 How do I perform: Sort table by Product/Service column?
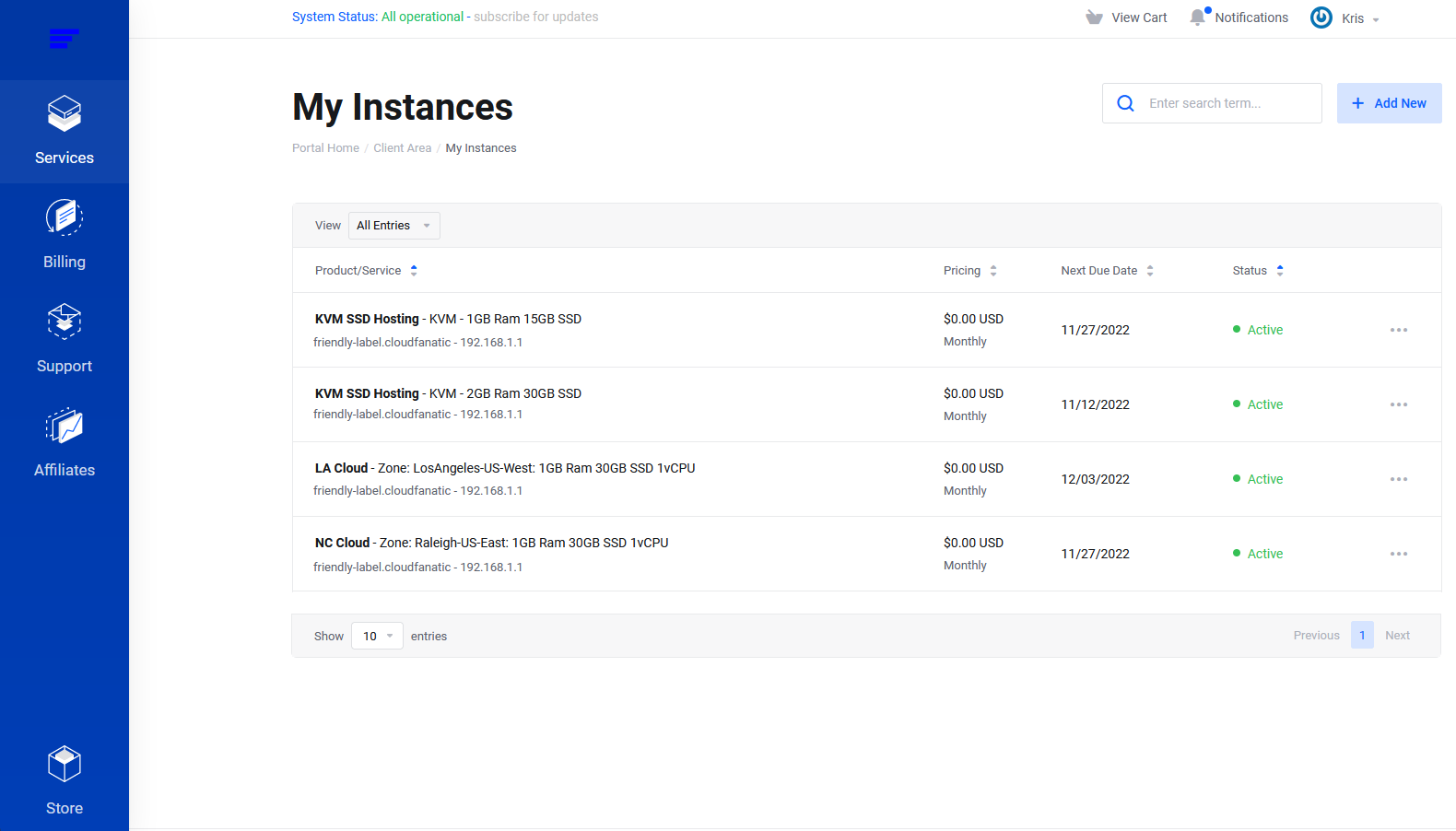pos(366,271)
